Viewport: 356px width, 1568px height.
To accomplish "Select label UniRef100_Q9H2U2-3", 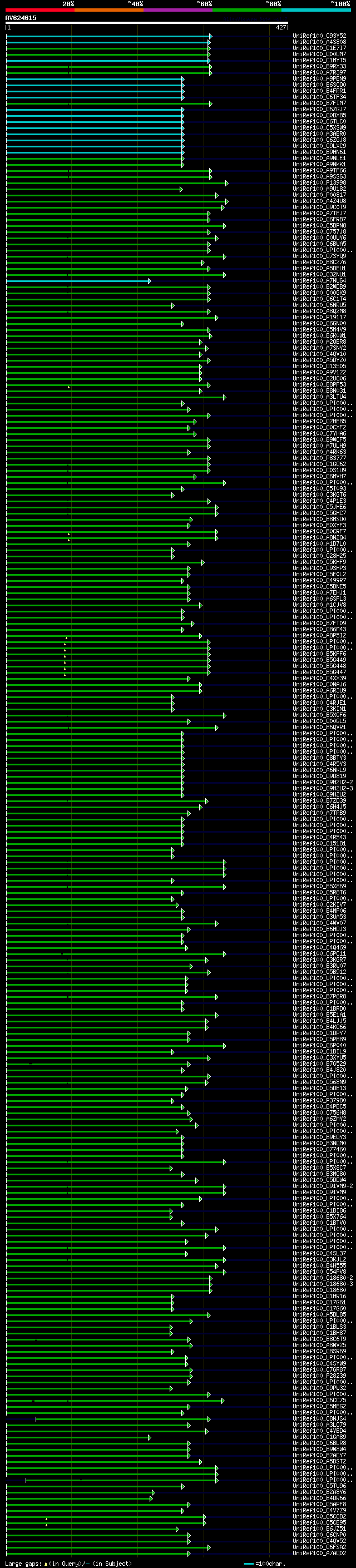I will click(323, 788).
